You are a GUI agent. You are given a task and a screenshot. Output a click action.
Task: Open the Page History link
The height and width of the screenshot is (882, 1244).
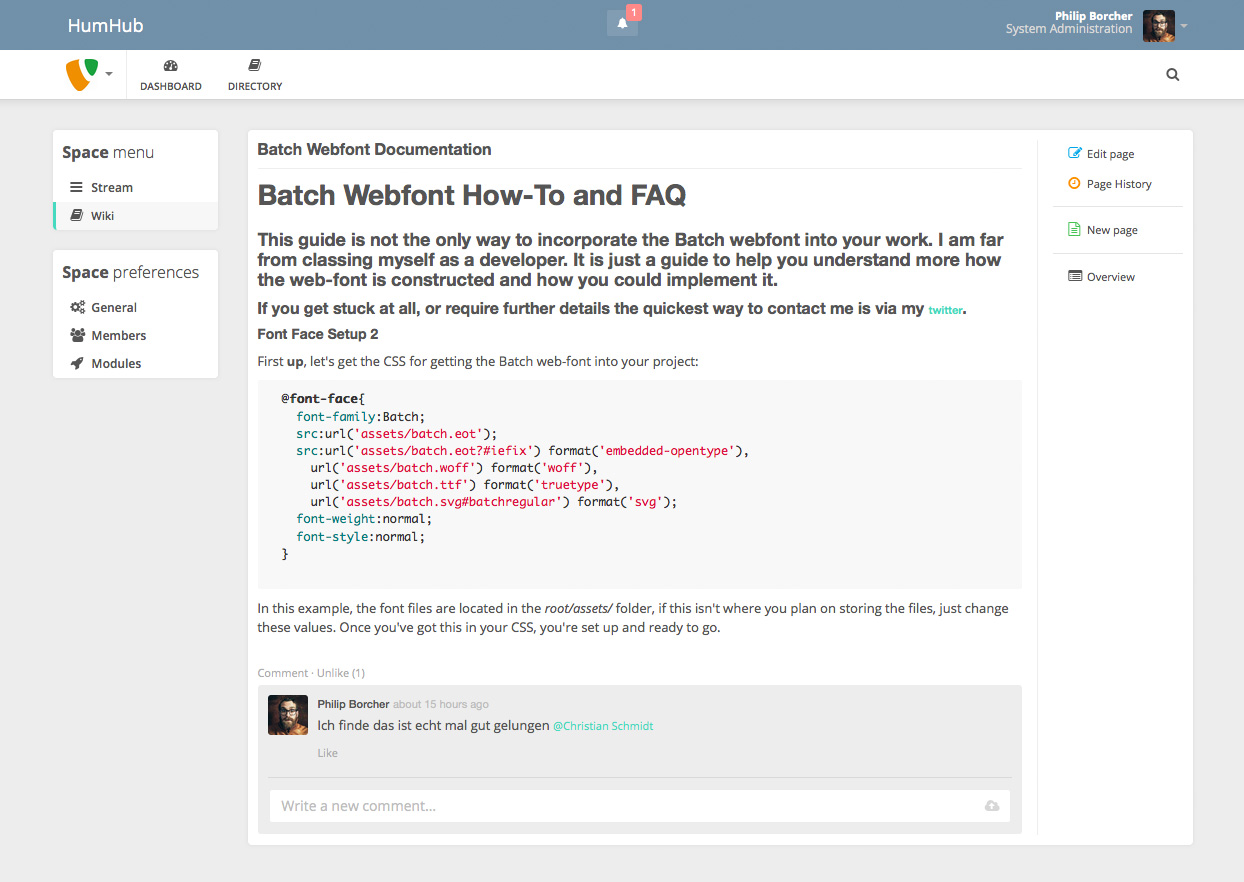pos(1119,184)
